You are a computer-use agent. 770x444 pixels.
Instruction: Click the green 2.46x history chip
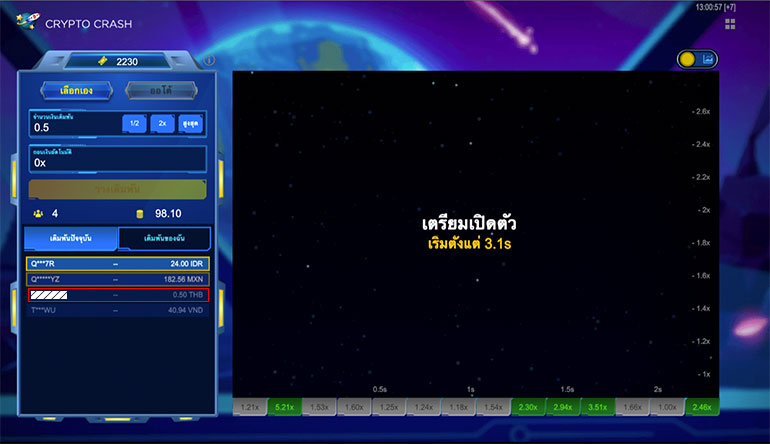[702, 407]
